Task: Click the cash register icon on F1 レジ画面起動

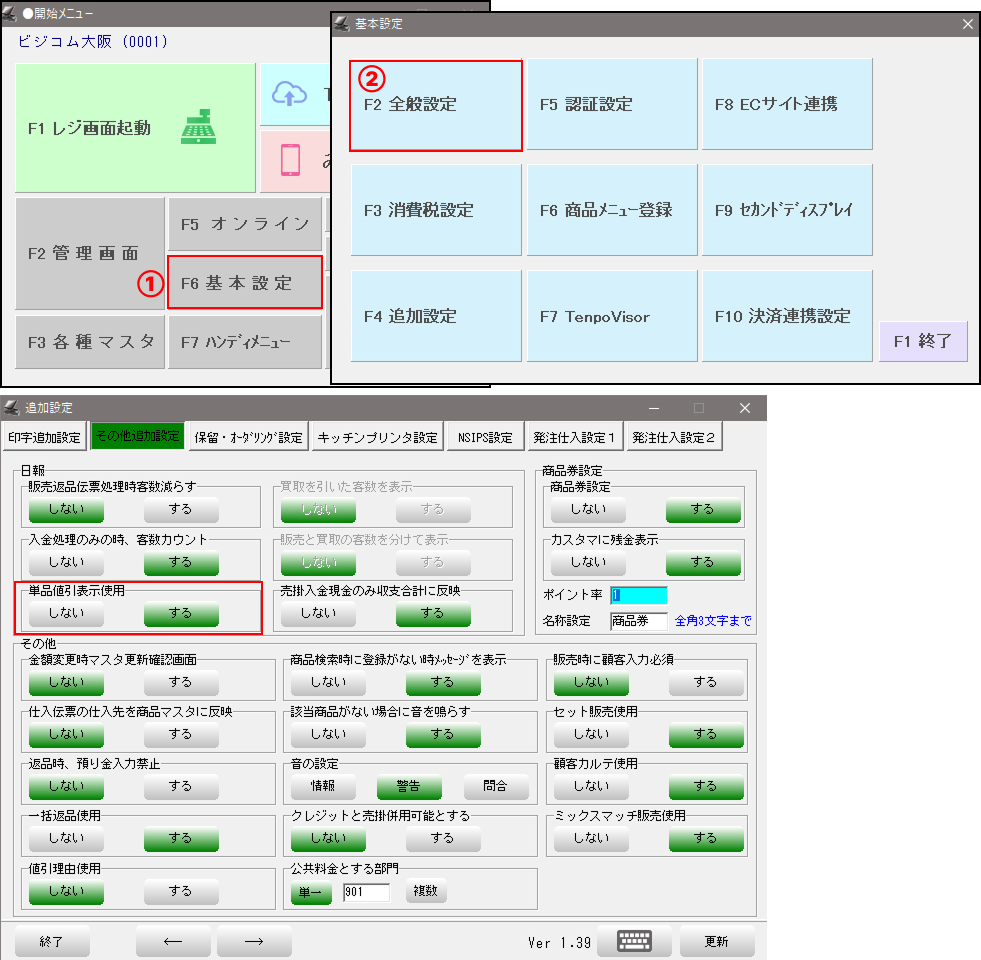Action: [x=198, y=128]
